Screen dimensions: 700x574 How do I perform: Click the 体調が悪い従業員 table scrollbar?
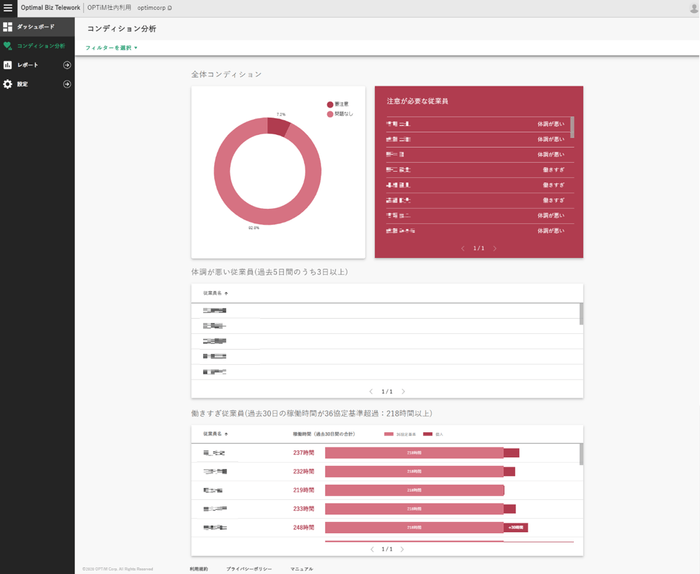(x=581, y=314)
